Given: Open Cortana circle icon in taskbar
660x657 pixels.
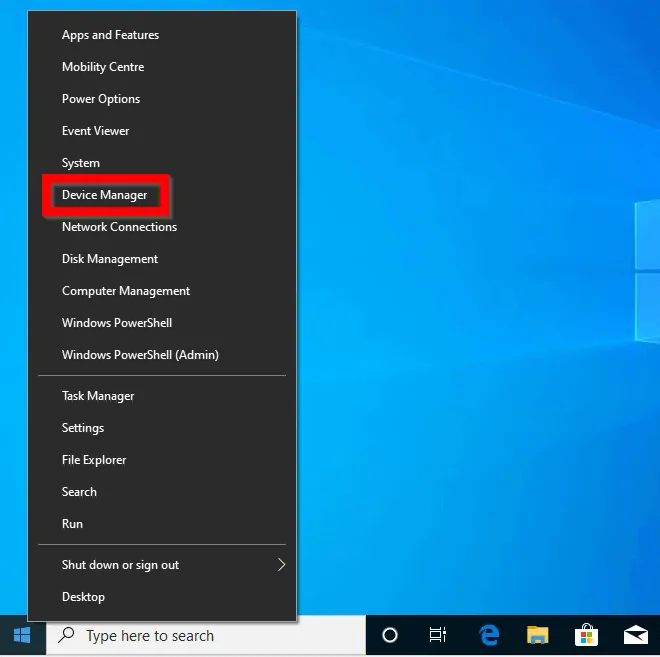Looking at the screenshot, I should coord(390,636).
